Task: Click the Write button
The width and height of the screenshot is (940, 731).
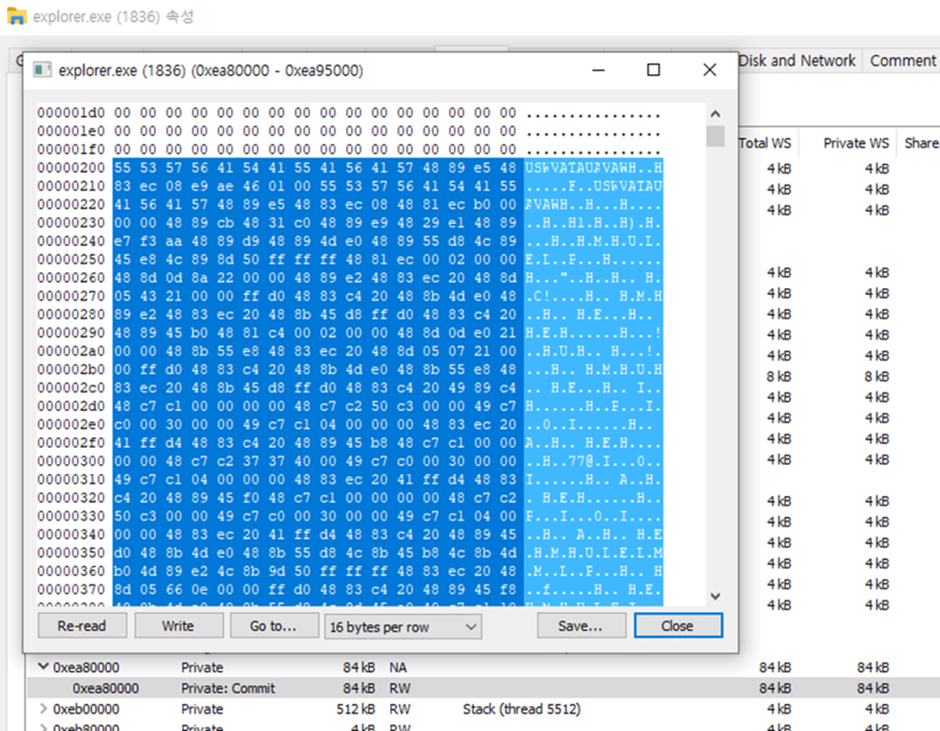Action: pos(178,625)
